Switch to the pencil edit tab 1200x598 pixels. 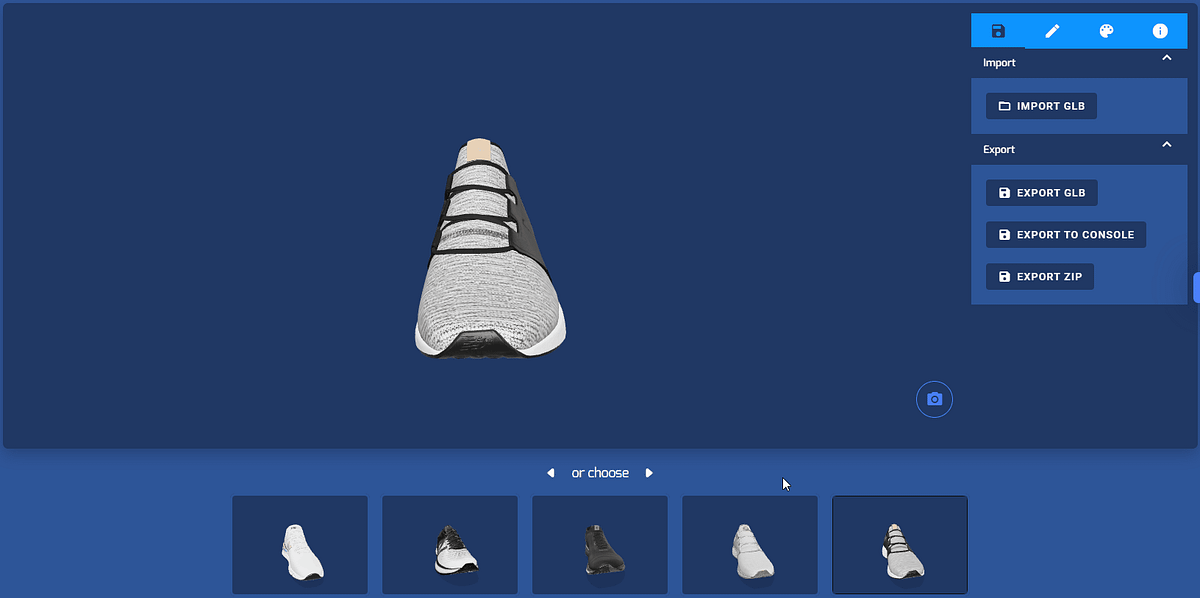click(x=1052, y=31)
